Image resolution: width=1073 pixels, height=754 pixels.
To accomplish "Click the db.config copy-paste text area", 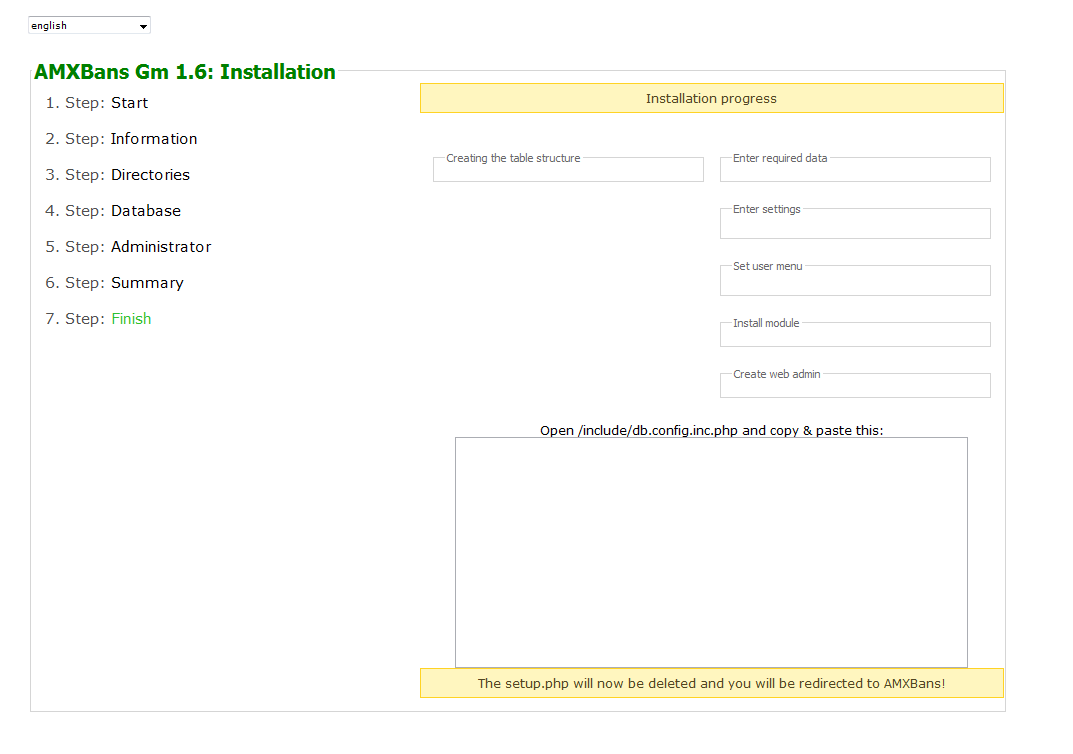I will coord(711,552).
